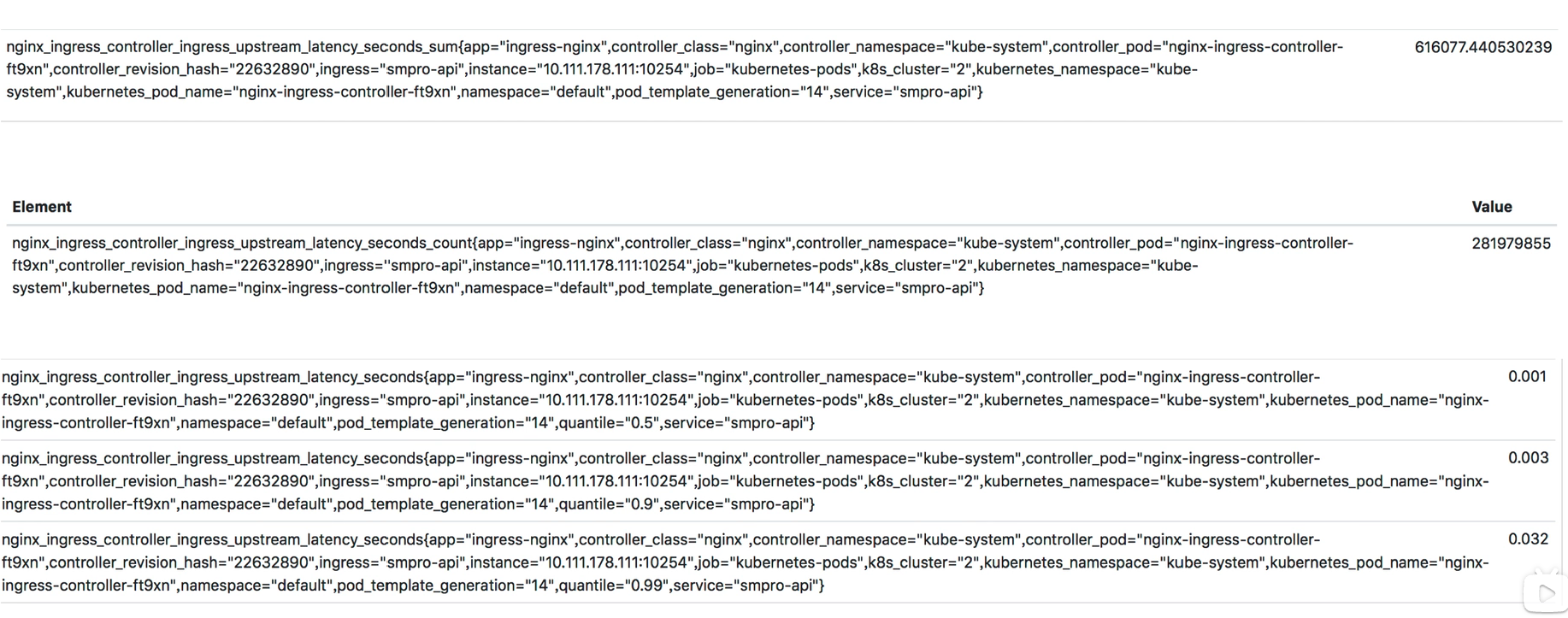Screen dimensions: 1568x618
Task: Click the upstream_latency_seconds_sum metric name
Action: coord(231,47)
